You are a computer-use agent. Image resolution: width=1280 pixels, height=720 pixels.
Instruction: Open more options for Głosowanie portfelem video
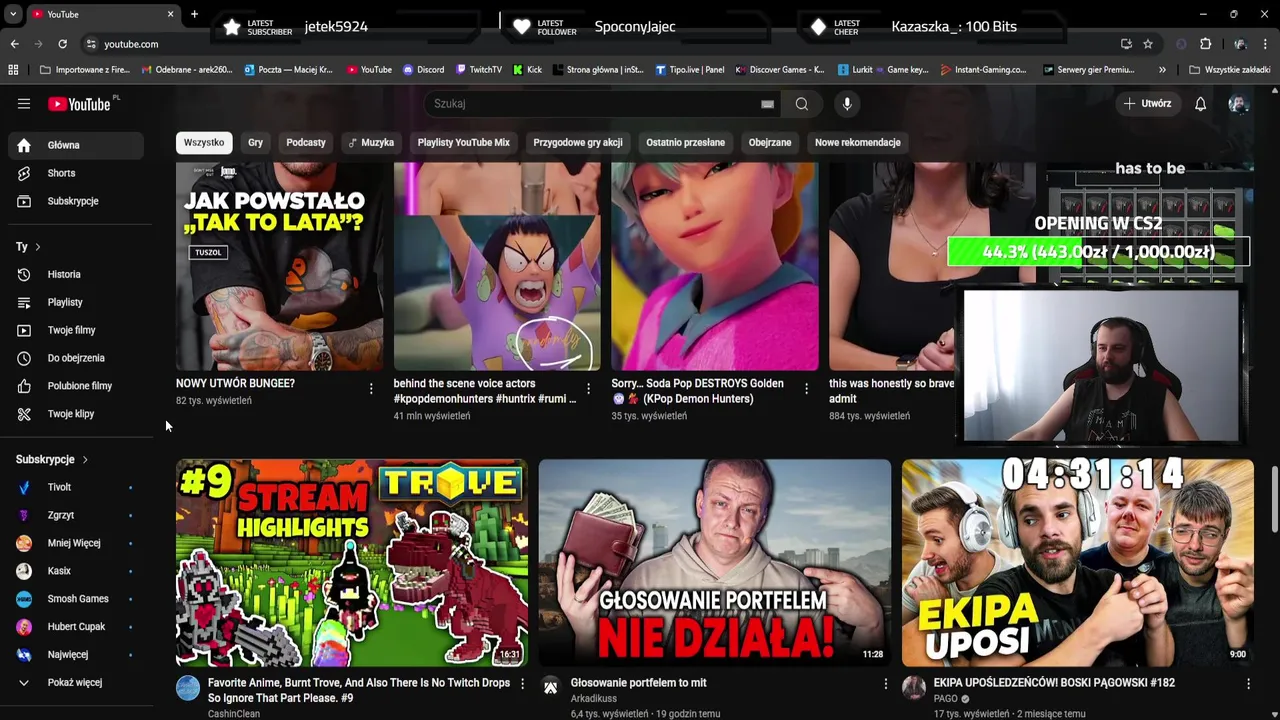(x=885, y=684)
